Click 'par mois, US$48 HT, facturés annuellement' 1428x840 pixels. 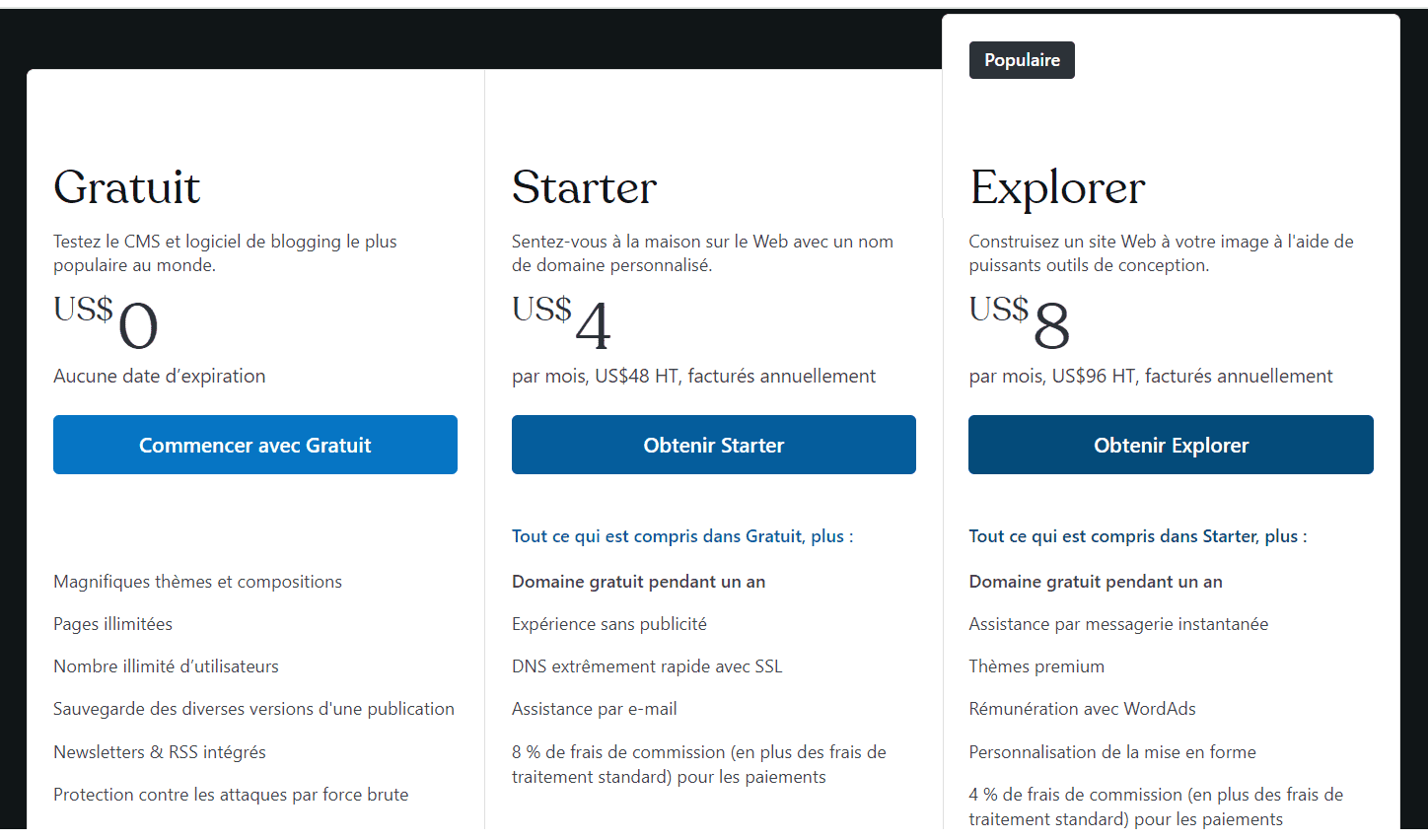[x=693, y=376]
